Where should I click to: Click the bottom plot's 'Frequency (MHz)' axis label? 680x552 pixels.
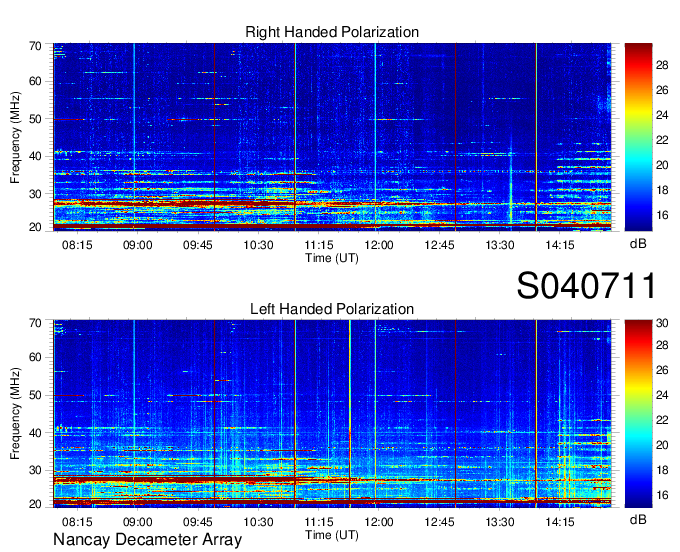(x=15, y=414)
